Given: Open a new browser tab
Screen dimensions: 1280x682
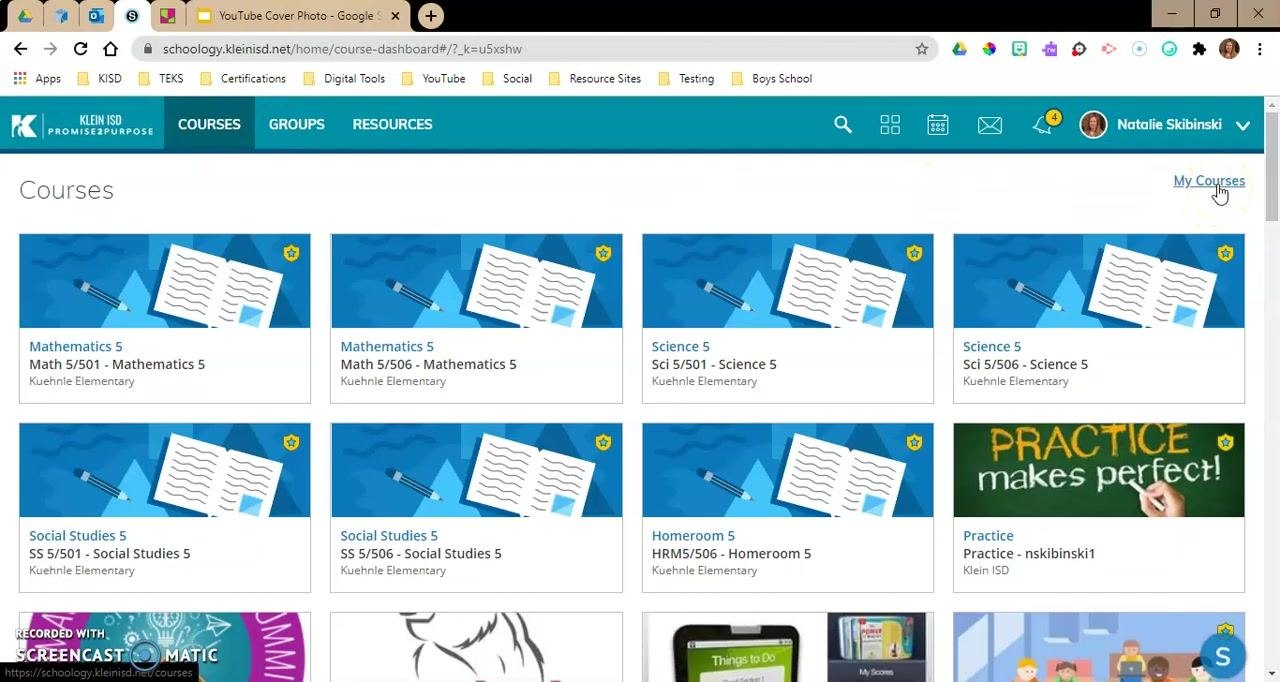Looking at the screenshot, I should [x=430, y=15].
